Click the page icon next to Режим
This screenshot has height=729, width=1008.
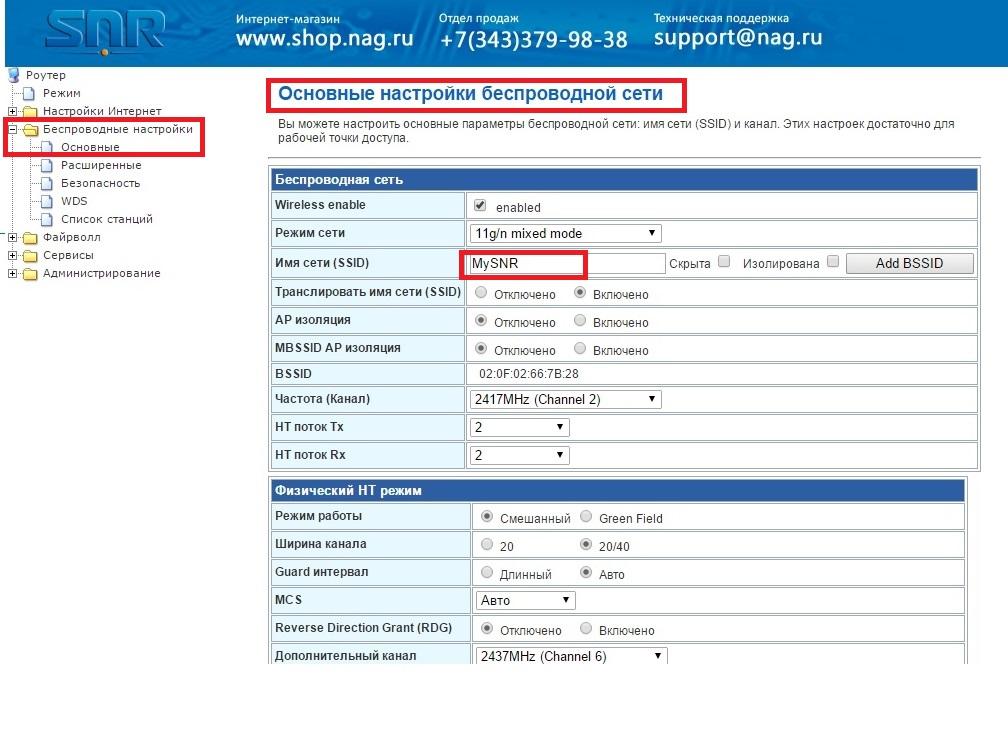29,93
